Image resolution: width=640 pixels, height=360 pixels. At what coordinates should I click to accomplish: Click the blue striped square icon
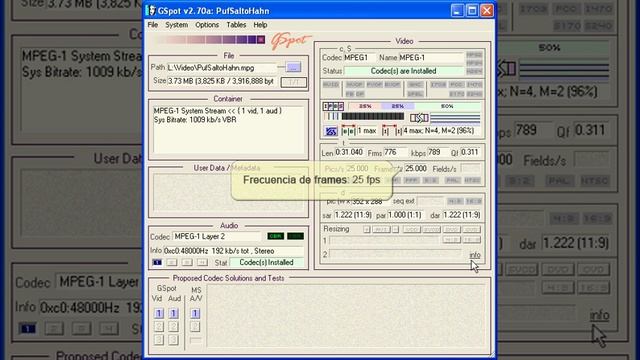tap(331, 131)
